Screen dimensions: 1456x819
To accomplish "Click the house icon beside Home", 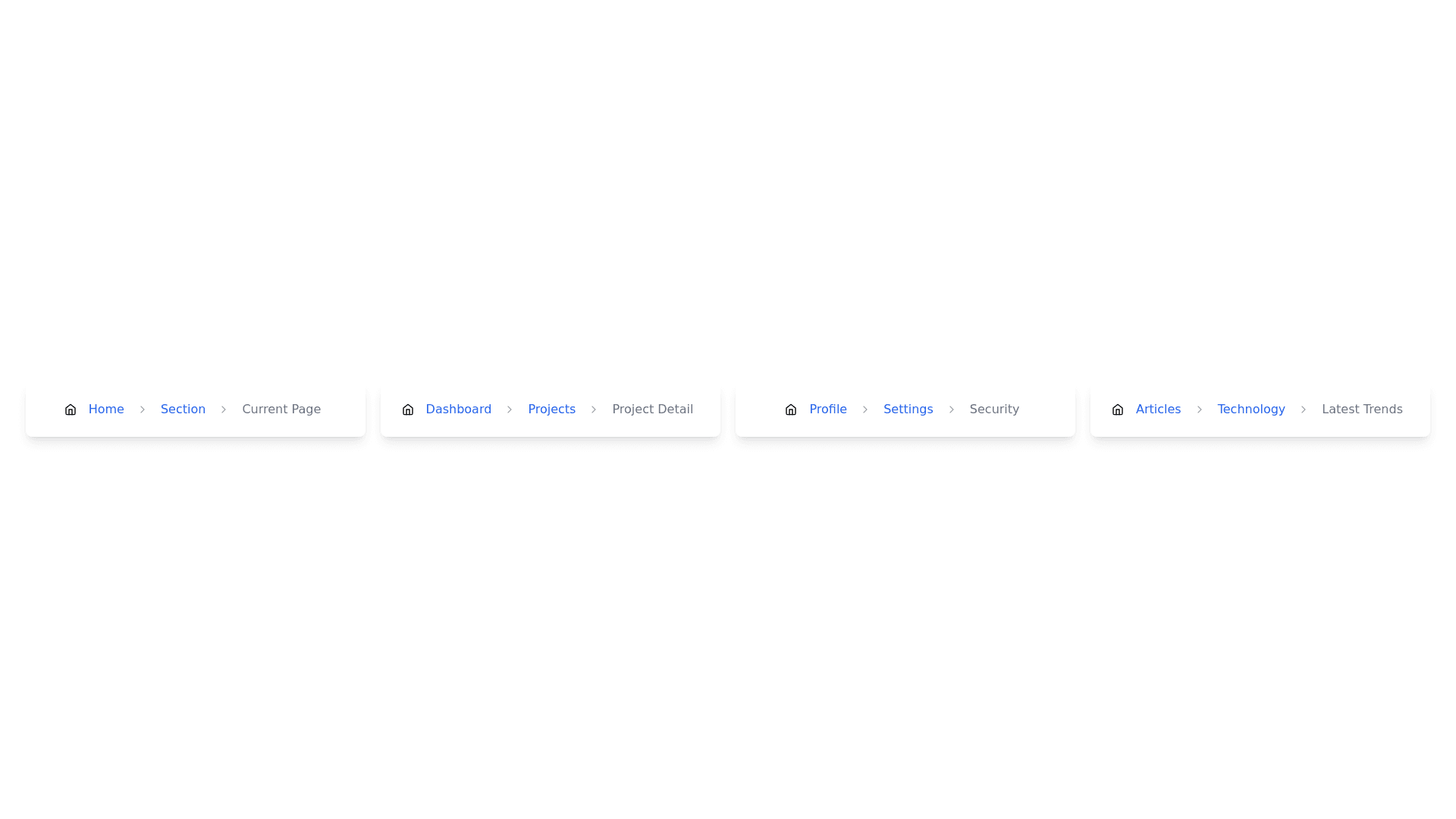I will coord(70,409).
